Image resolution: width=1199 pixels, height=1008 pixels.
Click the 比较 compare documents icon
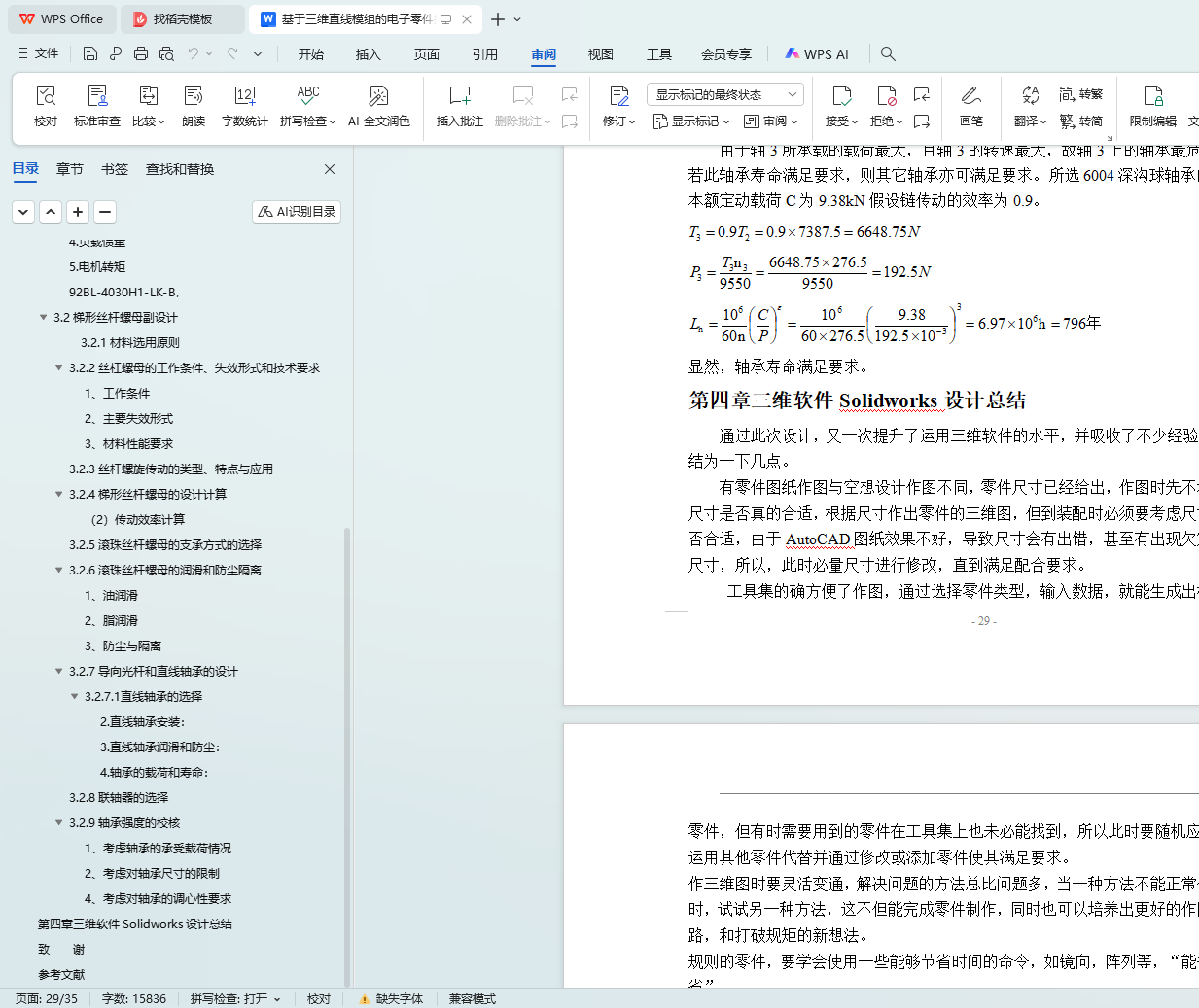(149, 95)
